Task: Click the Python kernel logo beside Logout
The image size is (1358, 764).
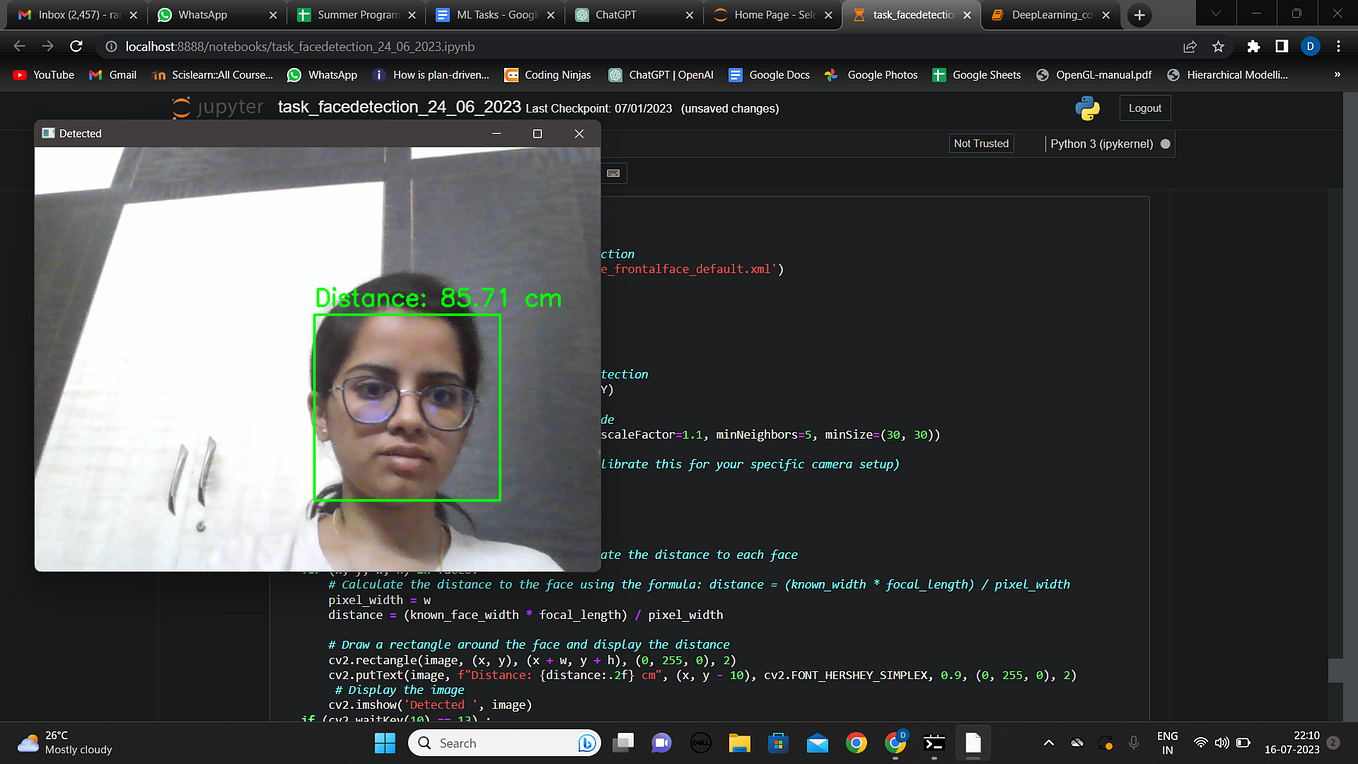Action: pyautogui.click(x=1087, y=108)
